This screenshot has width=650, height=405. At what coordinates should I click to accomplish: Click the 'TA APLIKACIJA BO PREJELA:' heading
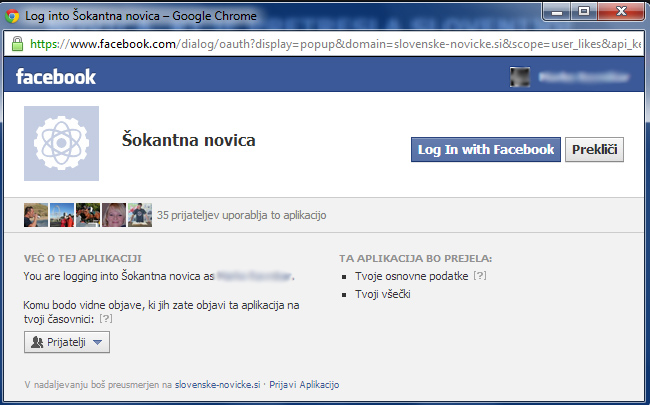[415, 258]
